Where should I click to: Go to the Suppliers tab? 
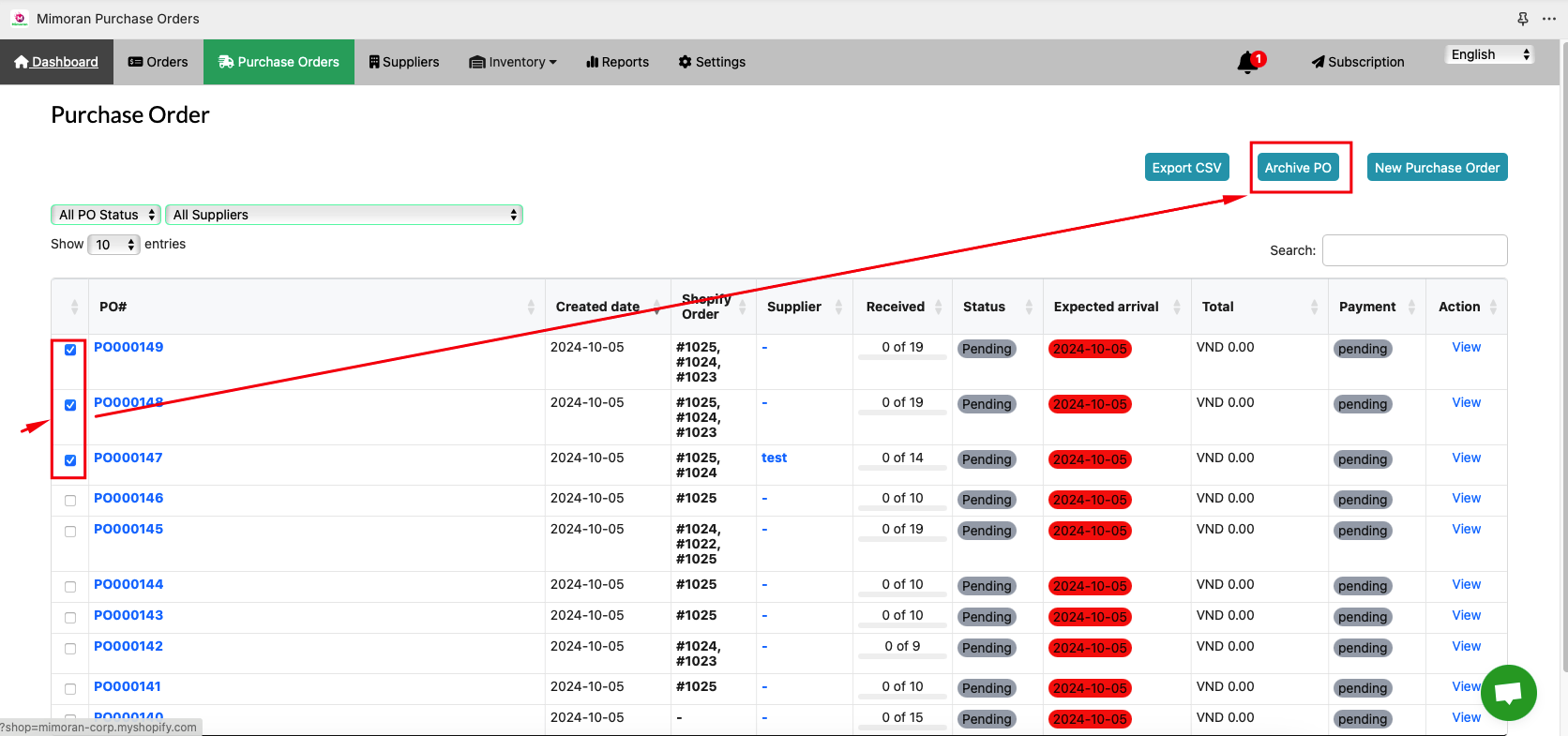pyautogui.click(x=404, y=62)
